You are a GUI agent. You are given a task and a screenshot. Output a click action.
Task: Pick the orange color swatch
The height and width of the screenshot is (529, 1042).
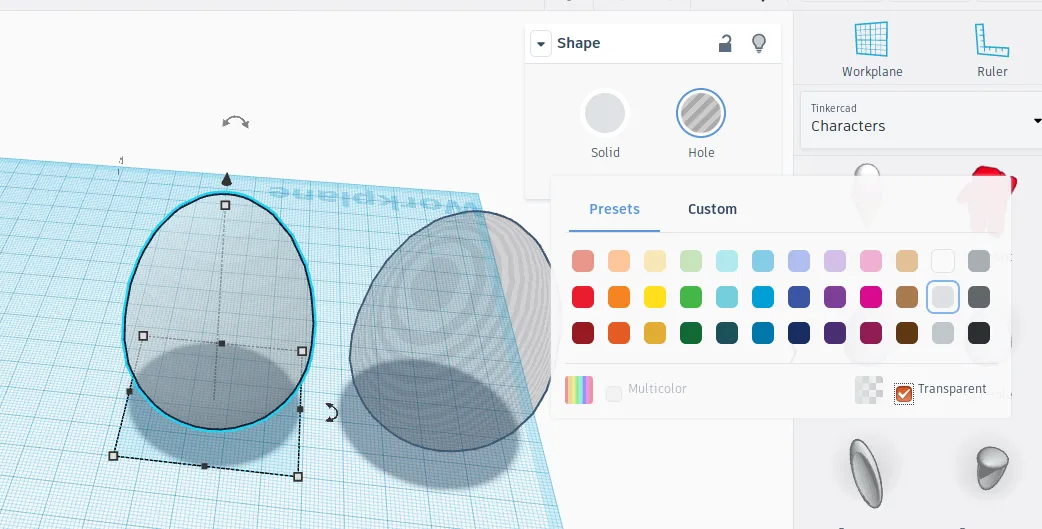tap(619, 297)
